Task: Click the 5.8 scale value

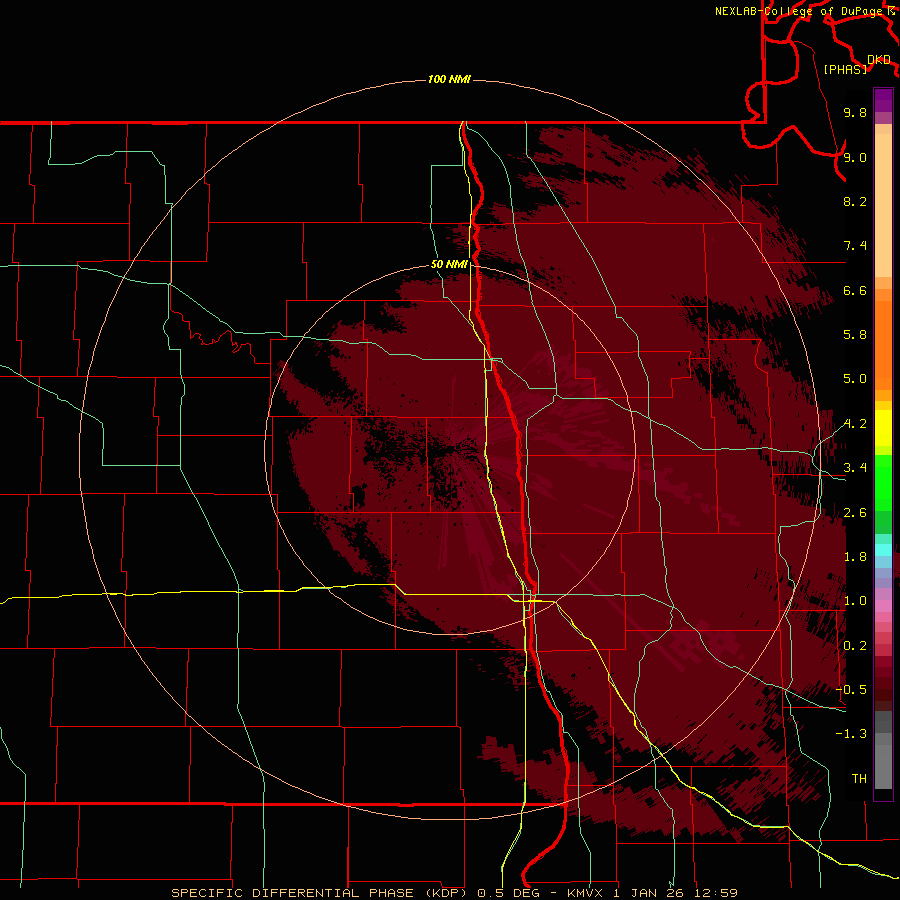Action: click(x=855, y=335)
